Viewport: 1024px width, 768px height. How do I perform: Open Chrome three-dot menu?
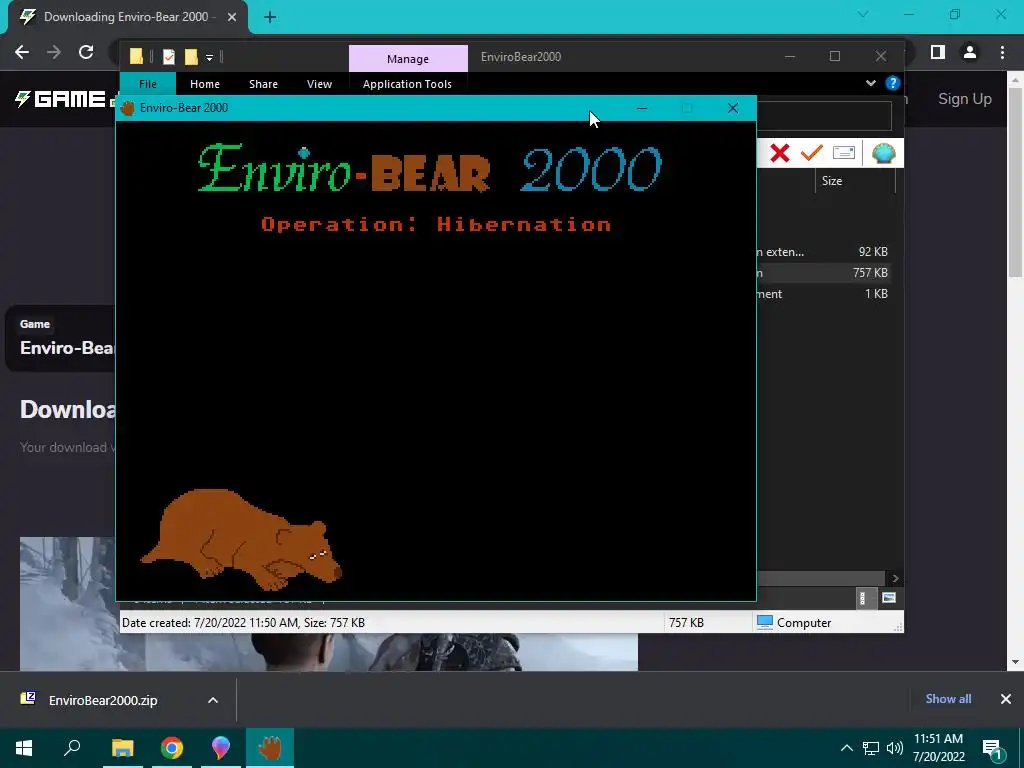(1002, 52)
